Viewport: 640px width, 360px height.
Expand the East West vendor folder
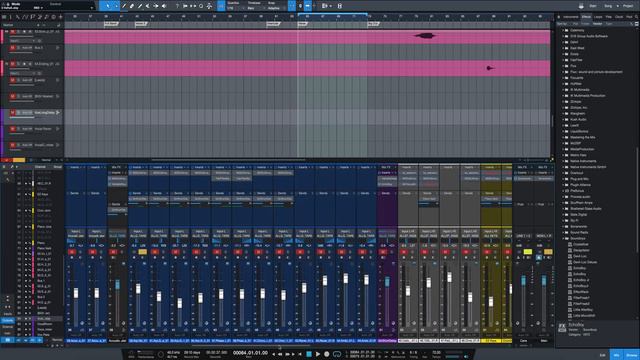(563, 48)
